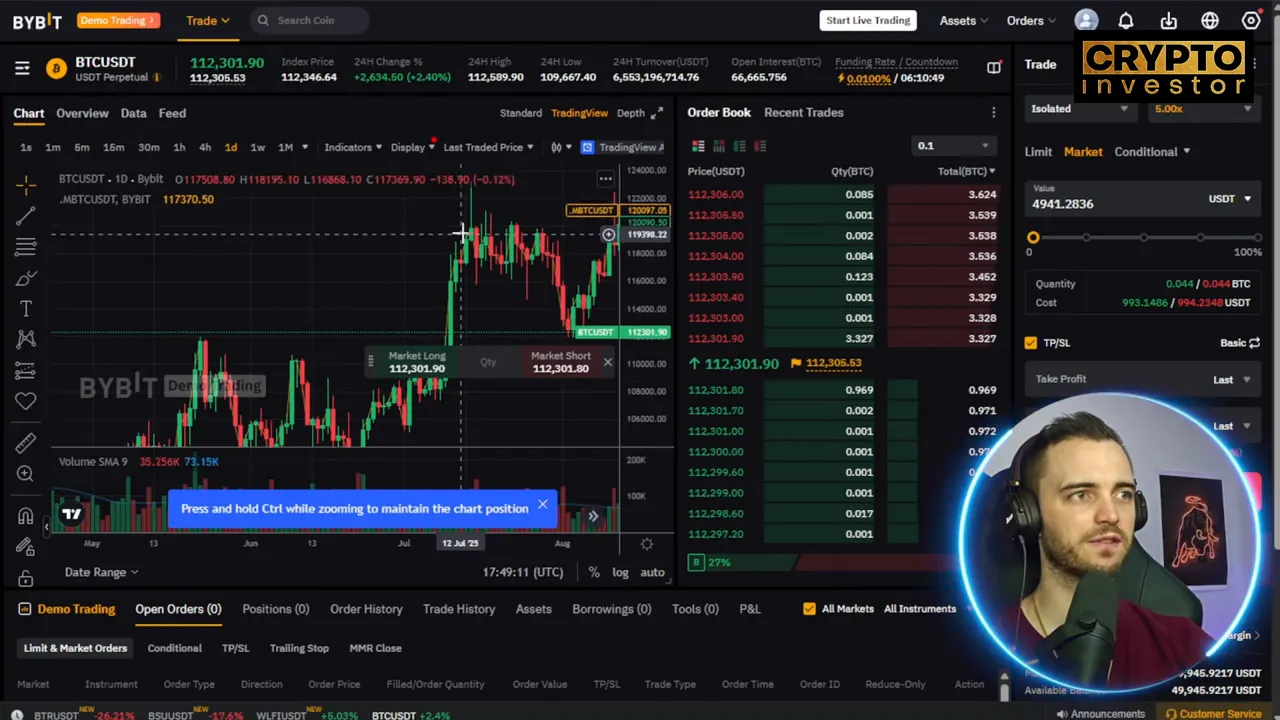Open the top-right settings gear
This screenshot has width=1280, height=720.
1251,20
